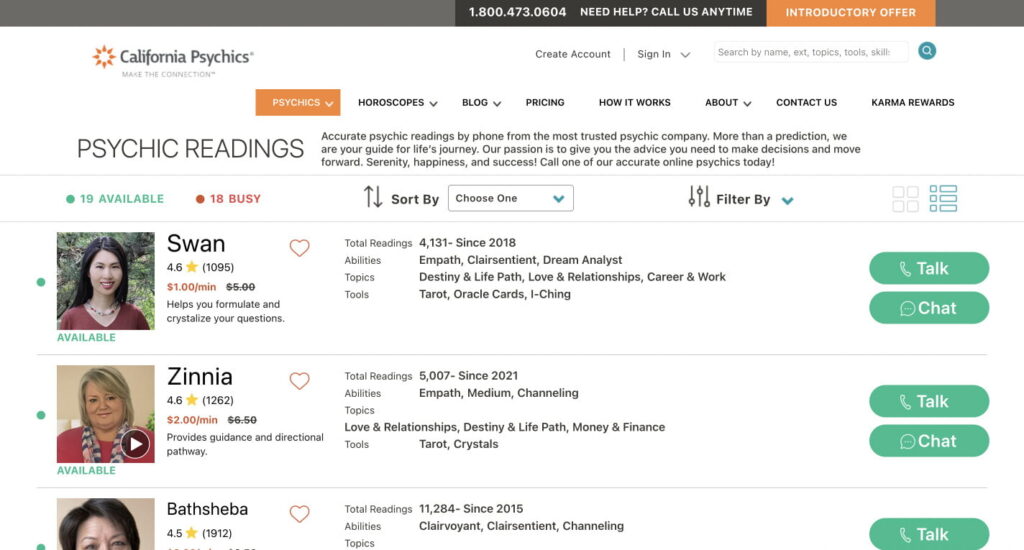The height and width of the screenshot is (550, 1024).
Task: Click 'Tarot, Oracle Cards, I-Ching' text
Action: pyautogui.click(x=495, y=294)
